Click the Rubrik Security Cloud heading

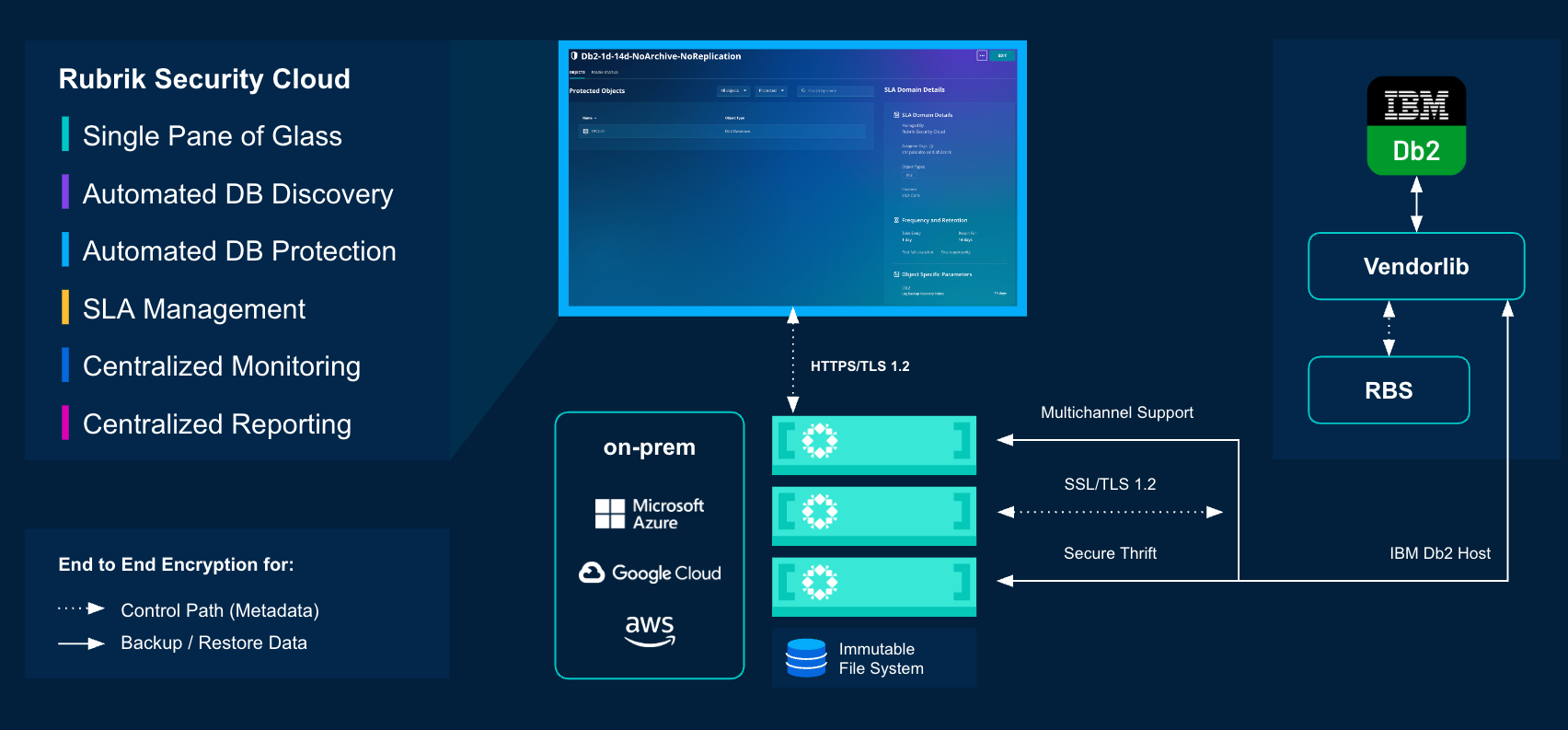(x=204, y=79)
